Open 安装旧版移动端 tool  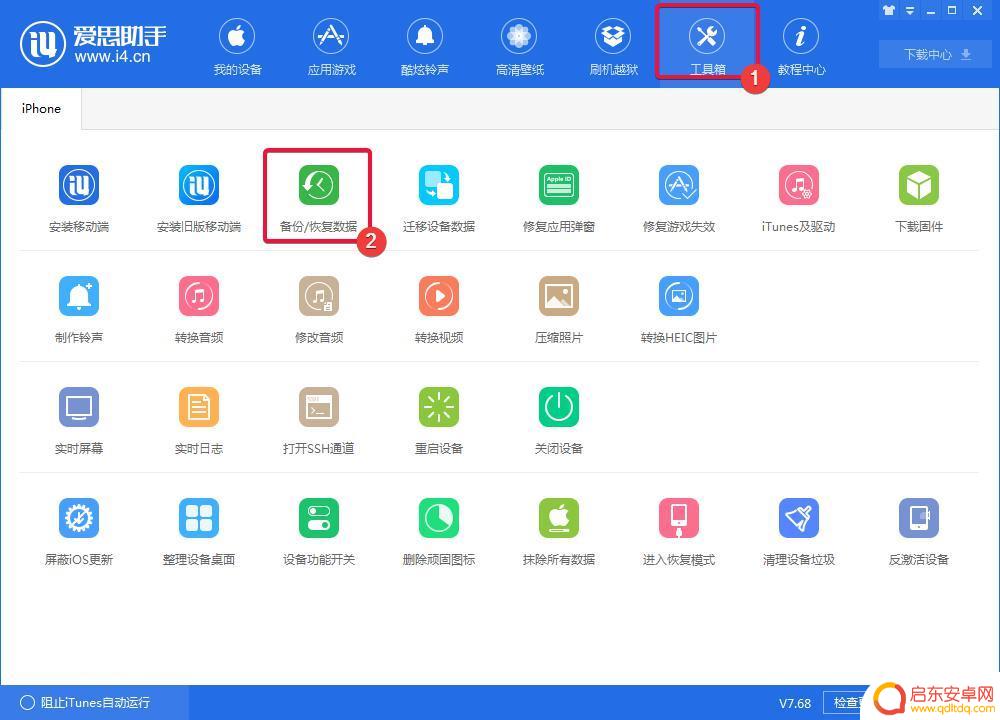pos(199,198)
